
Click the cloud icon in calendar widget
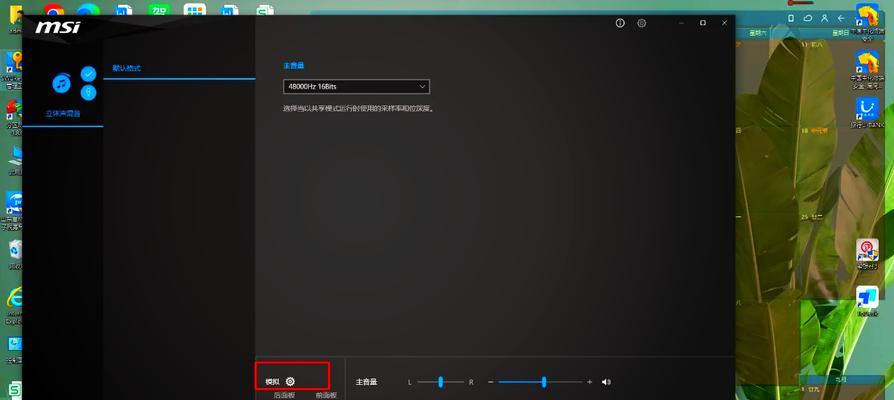808,18
